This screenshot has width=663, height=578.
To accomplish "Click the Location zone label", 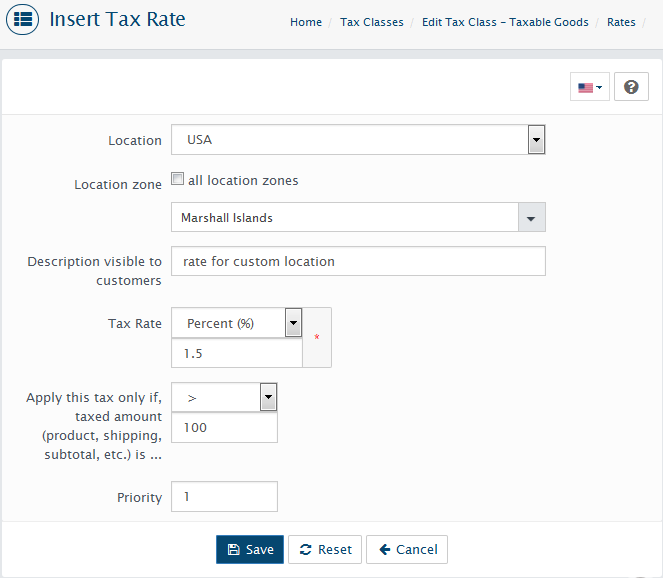I will 118,185.
